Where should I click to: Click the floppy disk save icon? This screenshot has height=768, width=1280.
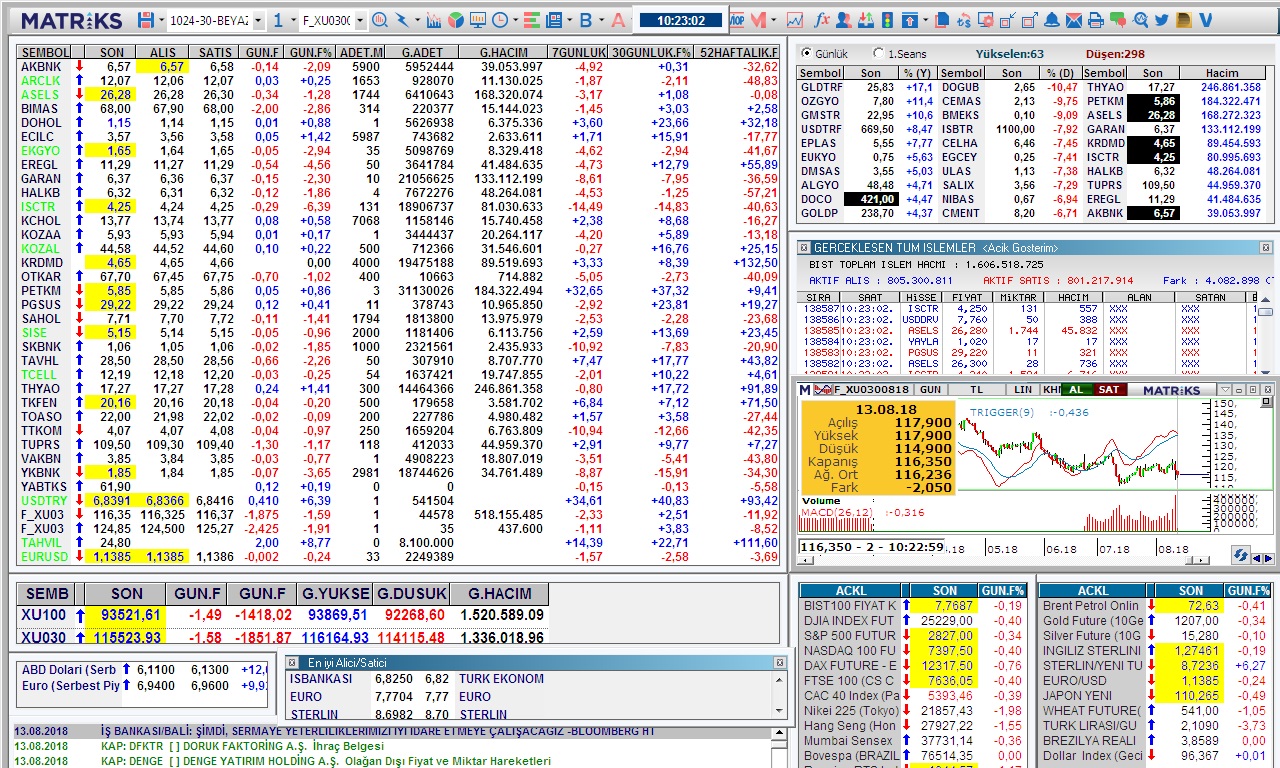point(146,20)
